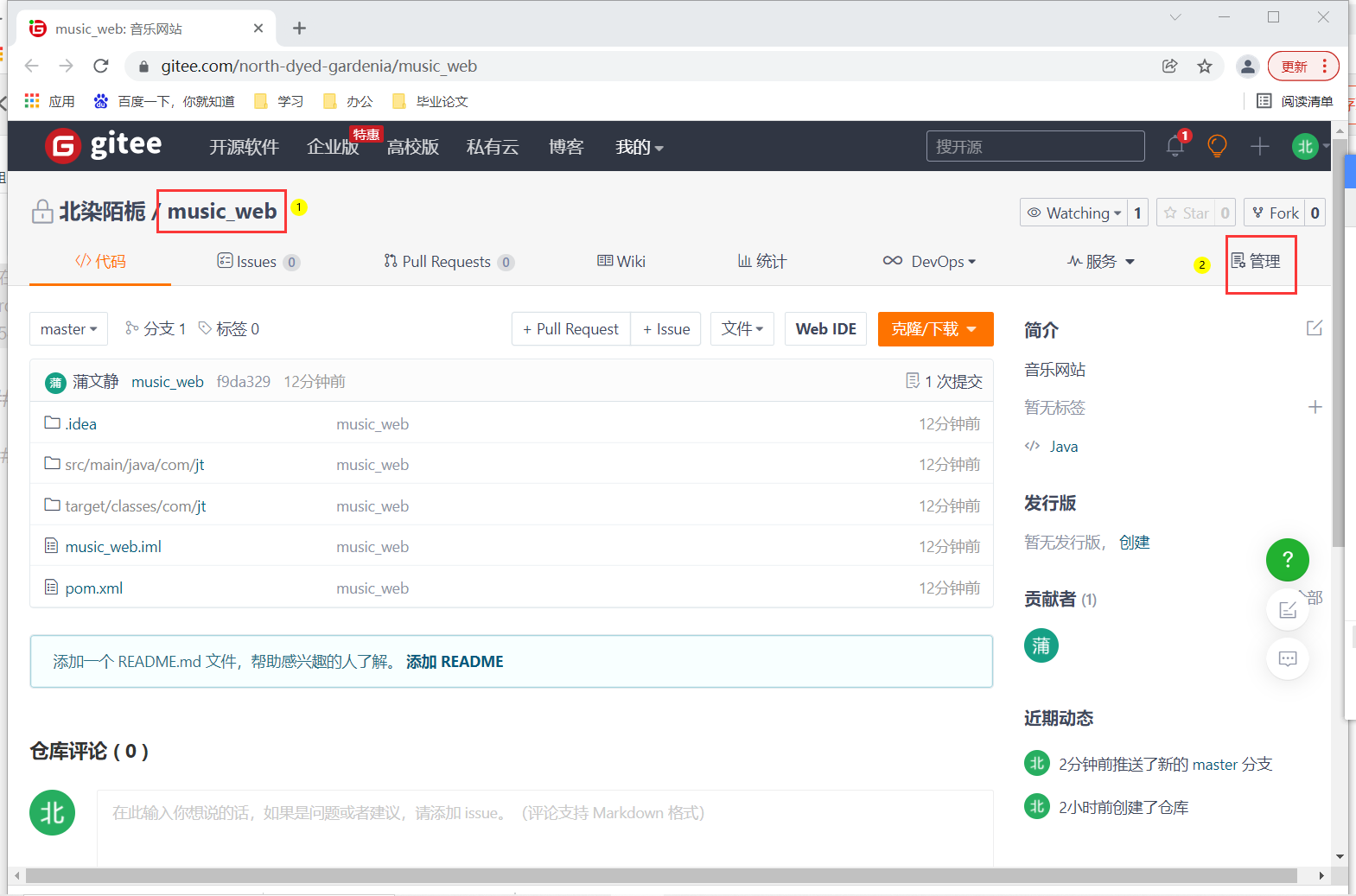
Task: Open the green user avatar menu
Action: 1305,146
